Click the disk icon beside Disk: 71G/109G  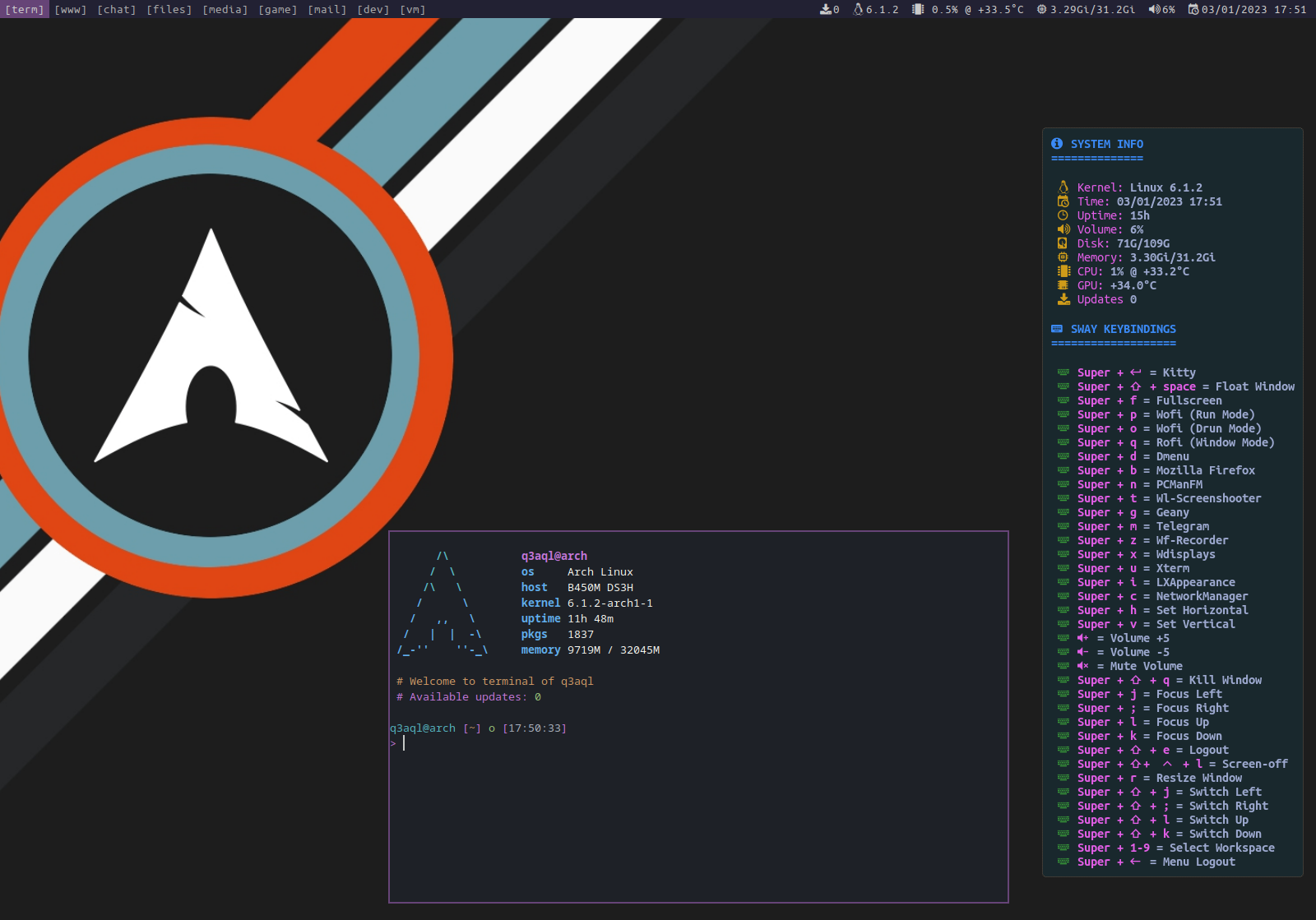[x=1063, y=243]
